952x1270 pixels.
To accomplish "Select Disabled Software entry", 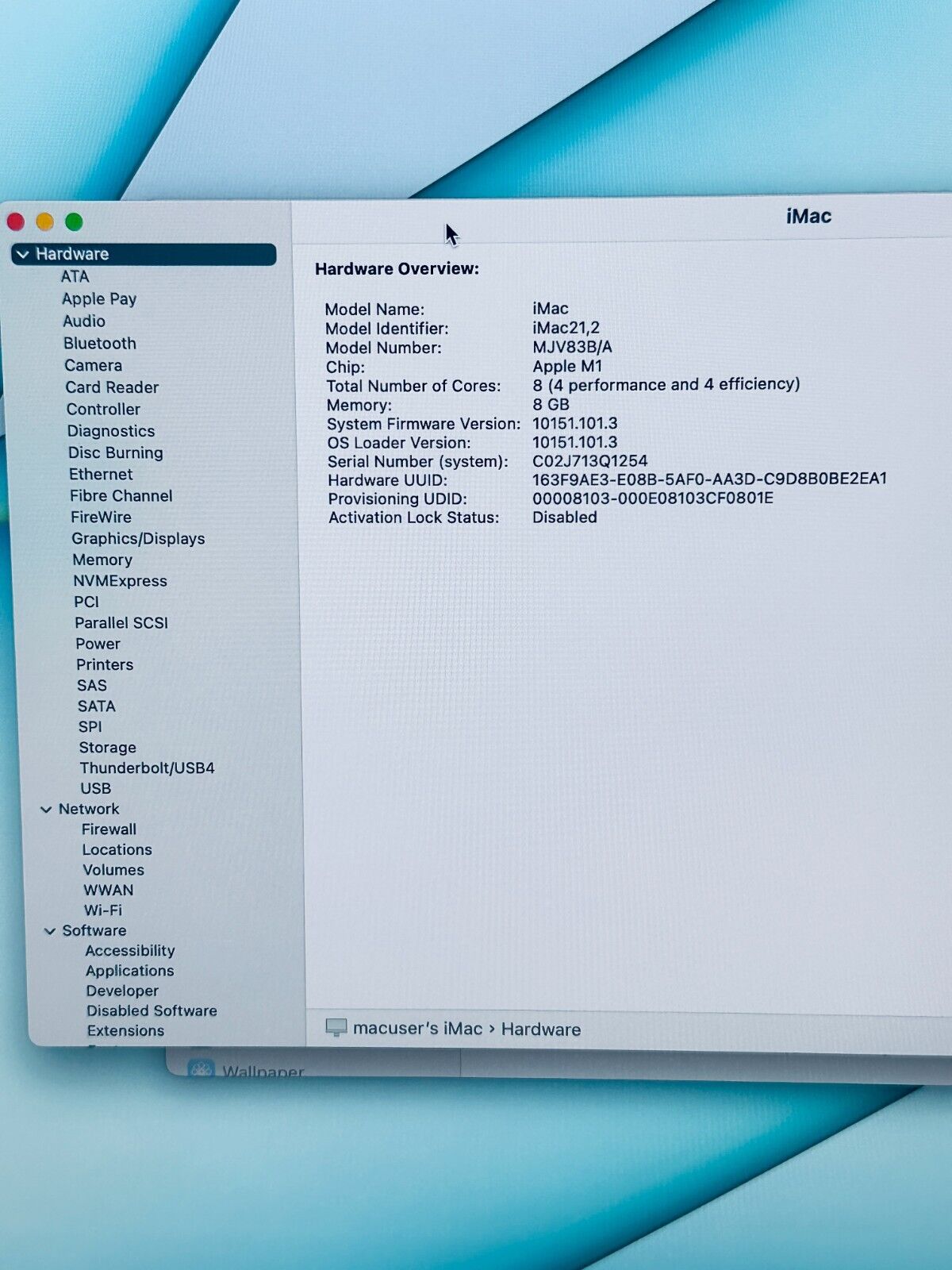I will (152, 1010).
